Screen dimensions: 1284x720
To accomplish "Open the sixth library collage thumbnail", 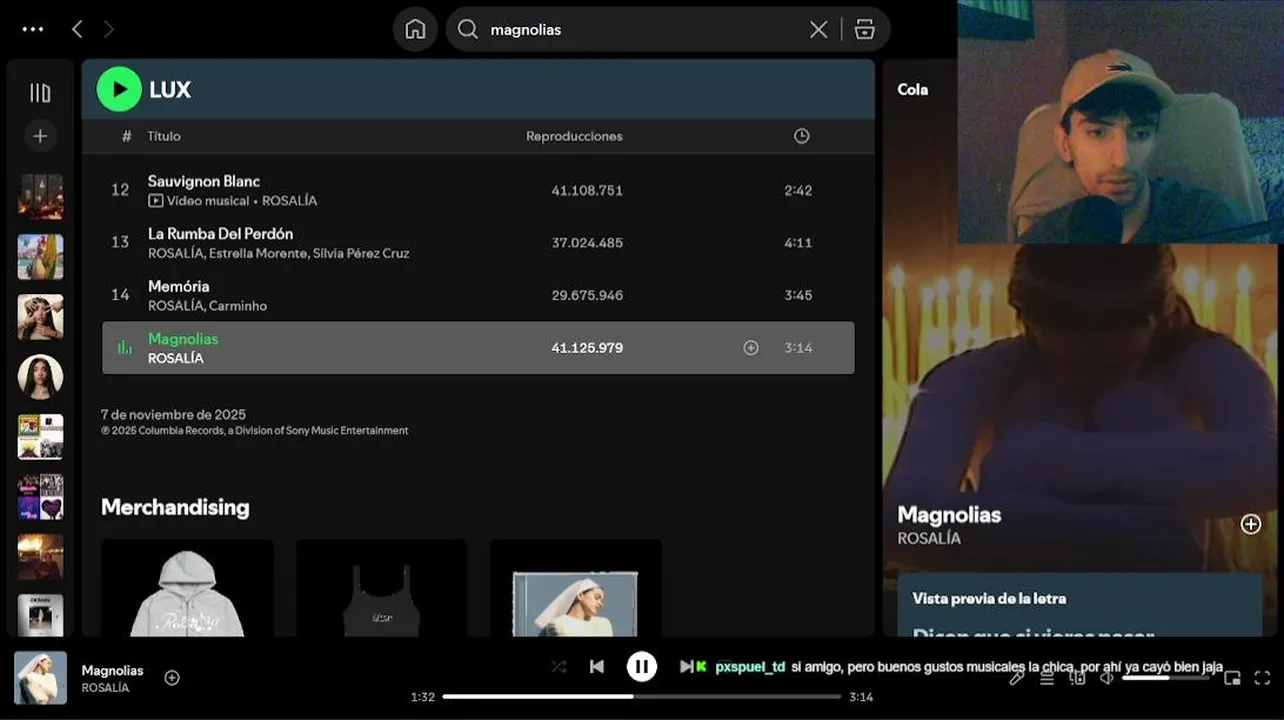I will point(40,496).
